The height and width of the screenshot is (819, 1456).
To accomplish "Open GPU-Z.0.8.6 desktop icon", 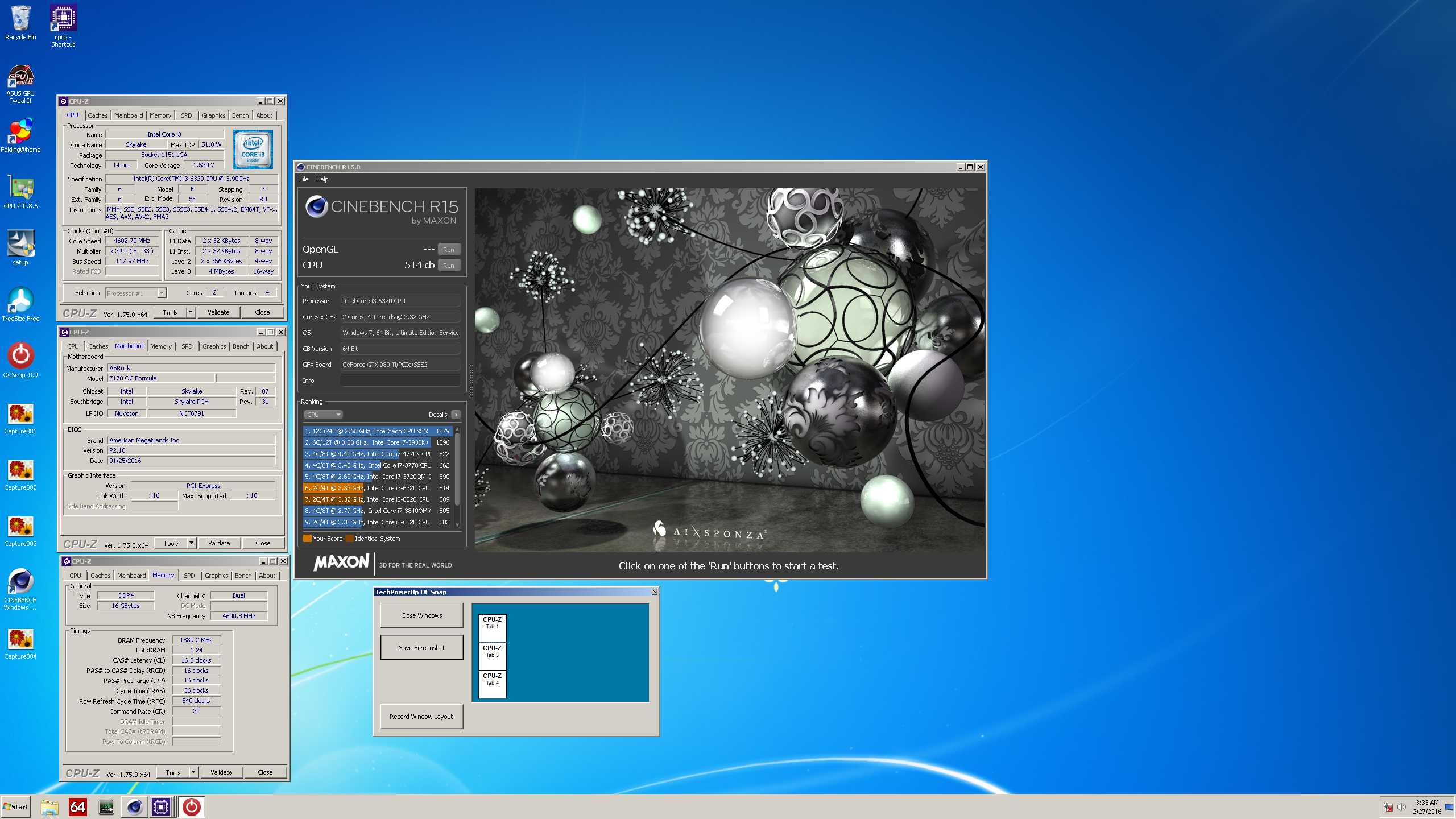I will pyautogui.click(x=20, y=192).
